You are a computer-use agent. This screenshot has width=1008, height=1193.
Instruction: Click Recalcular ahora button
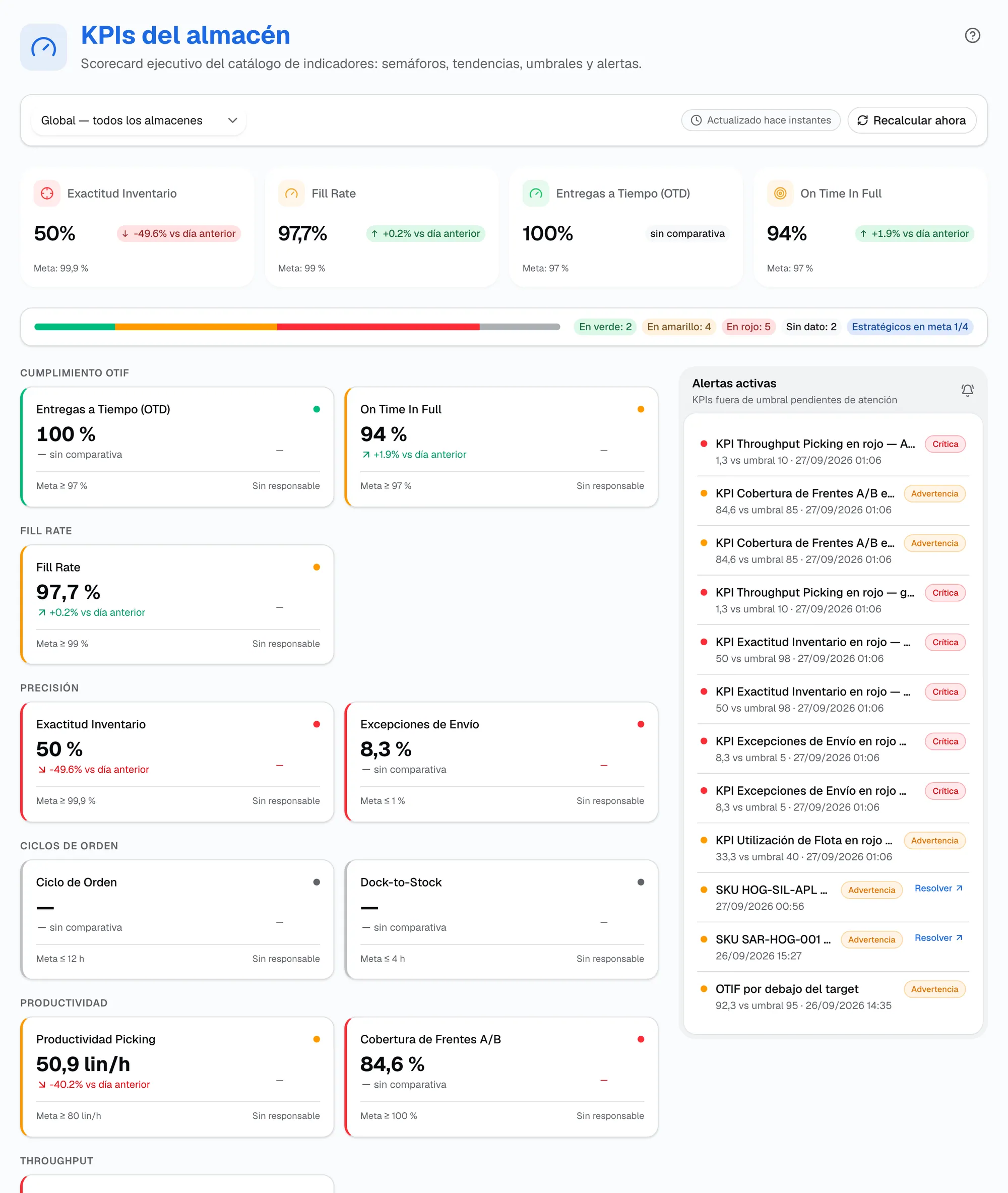tap(911, 120)
